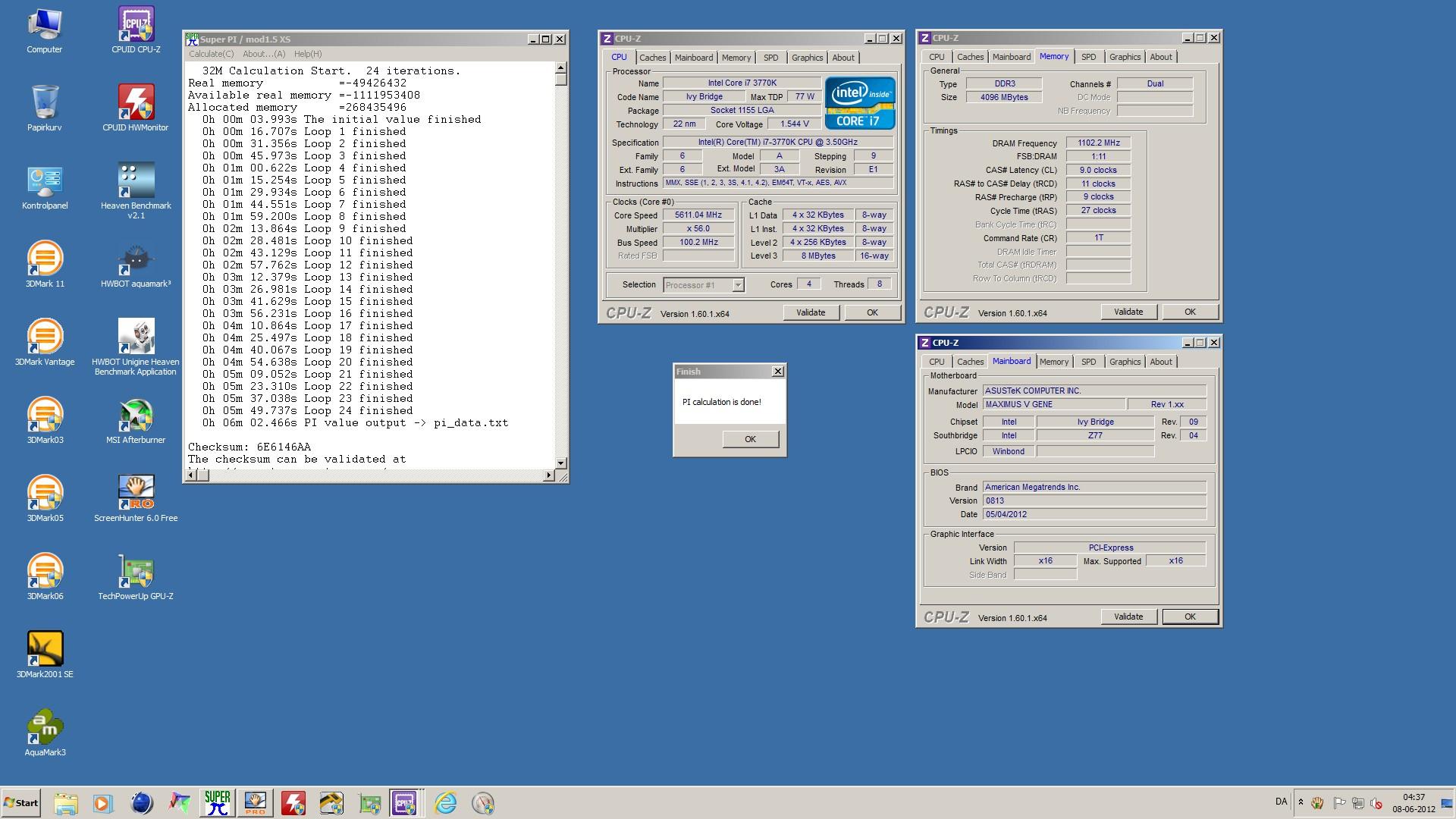Open SPD tab in the CPU-Z Mainboard window
Screen dimensions: 1456x819
pyautogui.click(x=1088, y=362)
